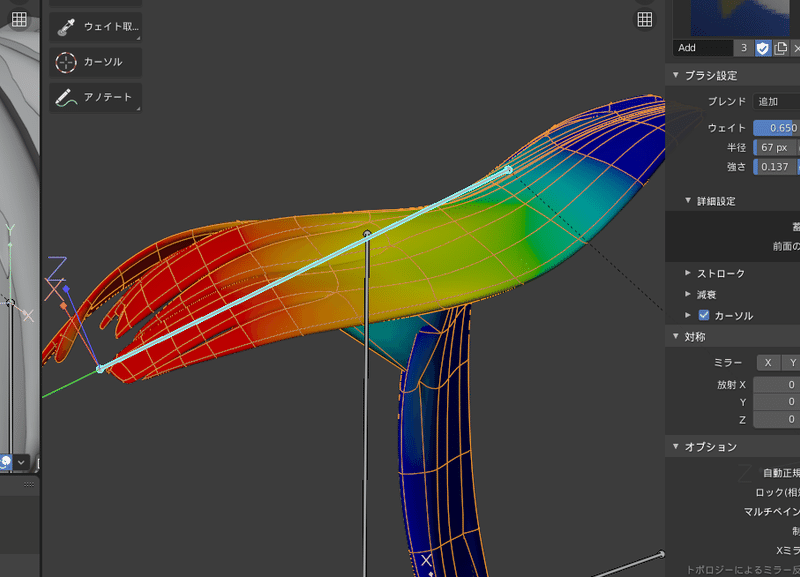This screenshot has height=577, width=800.
Task: Open the dropdown chevron at left viewport's bottom
Action: click(x=21, y=463)
